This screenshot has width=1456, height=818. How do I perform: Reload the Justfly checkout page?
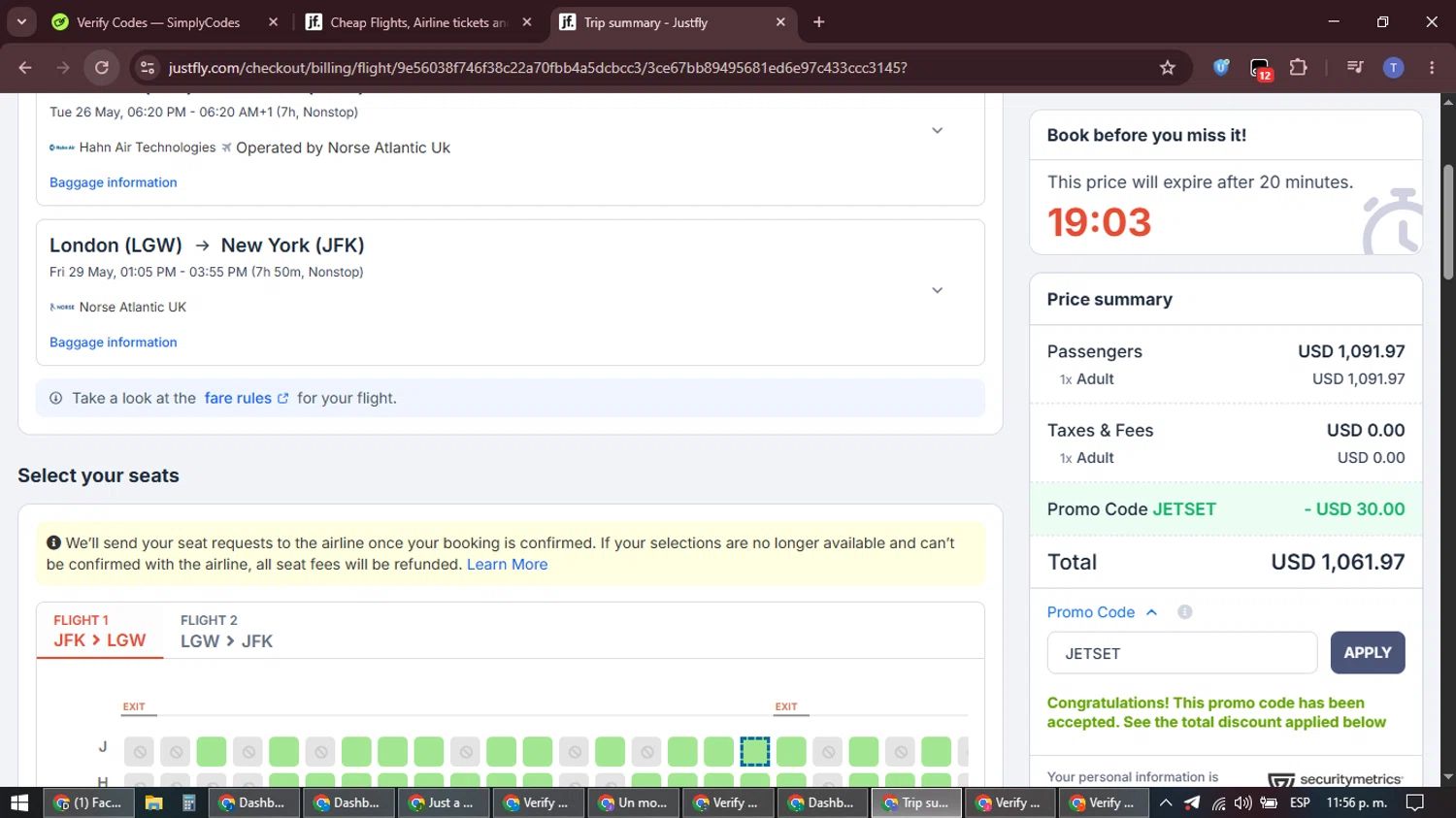coord(101,67)
